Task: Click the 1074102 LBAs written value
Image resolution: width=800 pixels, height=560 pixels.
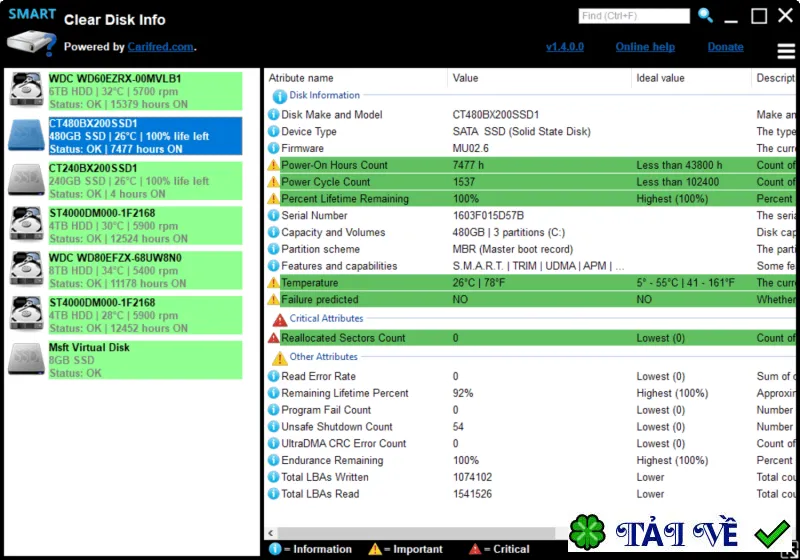Action: [x=472, y=477]
